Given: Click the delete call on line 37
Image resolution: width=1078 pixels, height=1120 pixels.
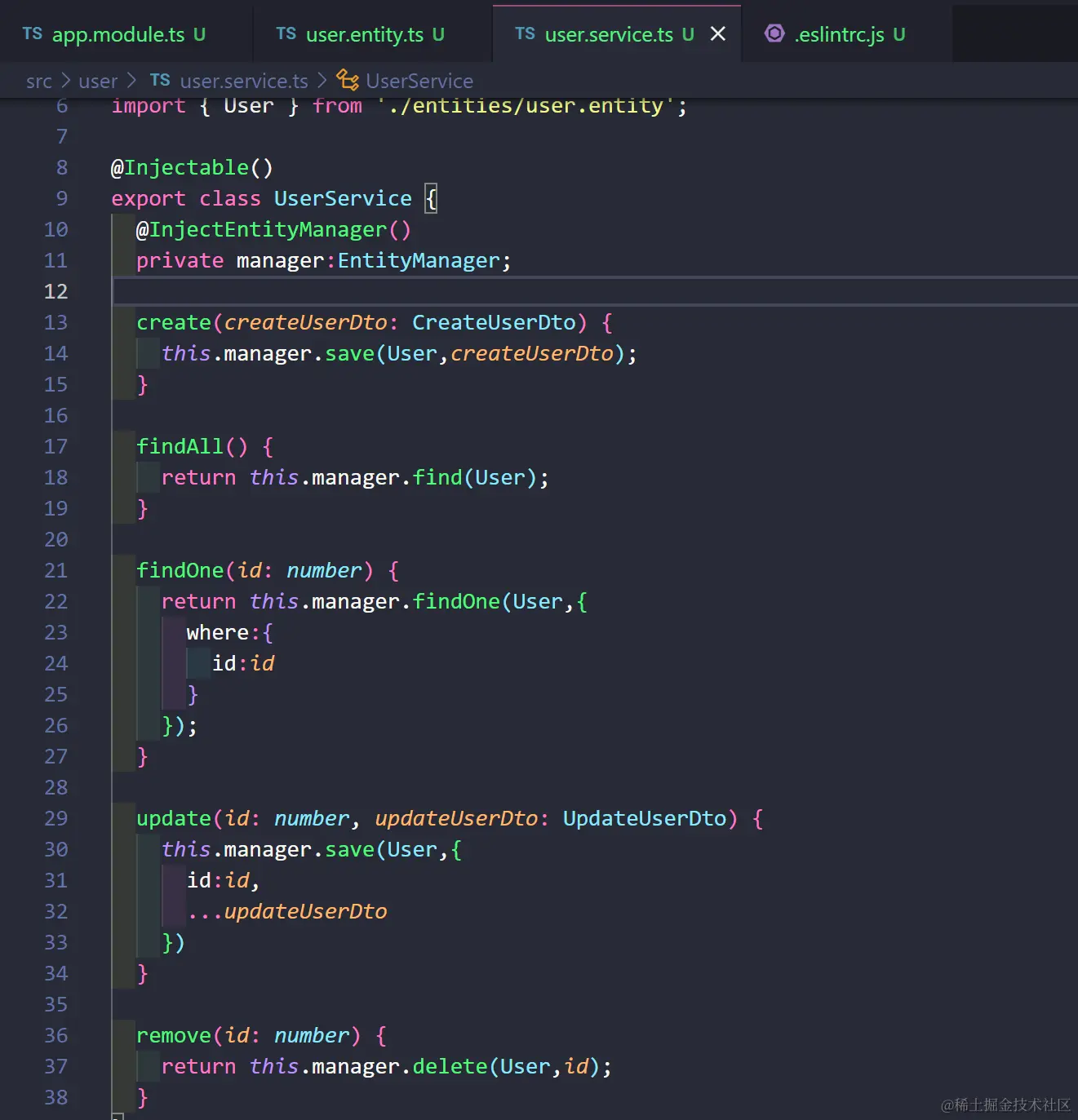Looking at the screenshot, I should coord(450,1066).
